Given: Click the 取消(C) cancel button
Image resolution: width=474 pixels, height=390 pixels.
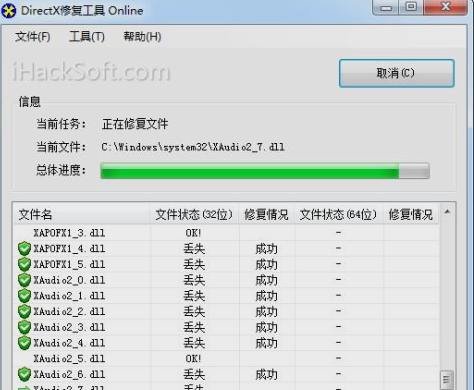Looking at the screenshot, I should (396, 73).
